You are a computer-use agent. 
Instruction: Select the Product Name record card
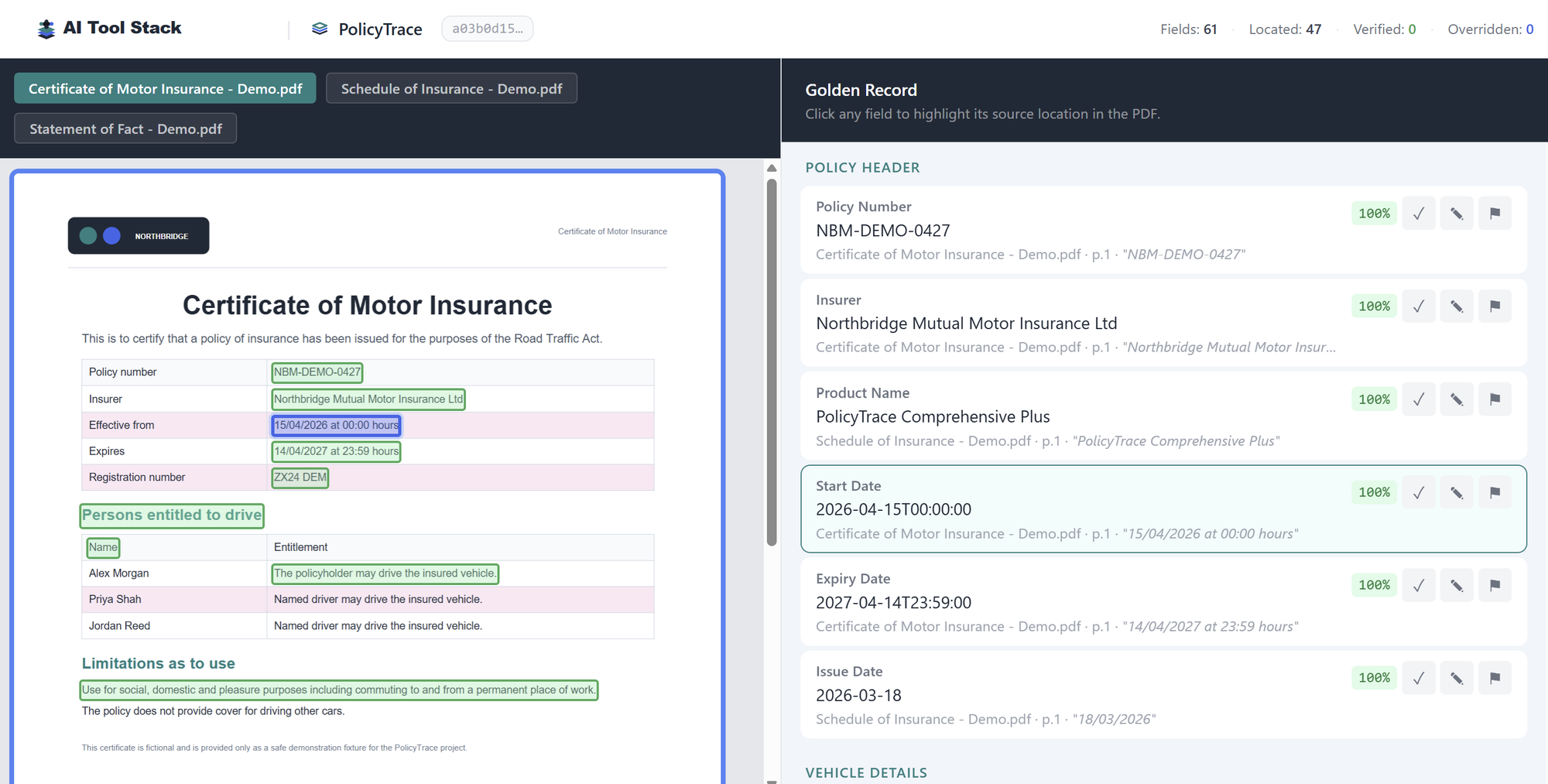[x=1163, y=415]
